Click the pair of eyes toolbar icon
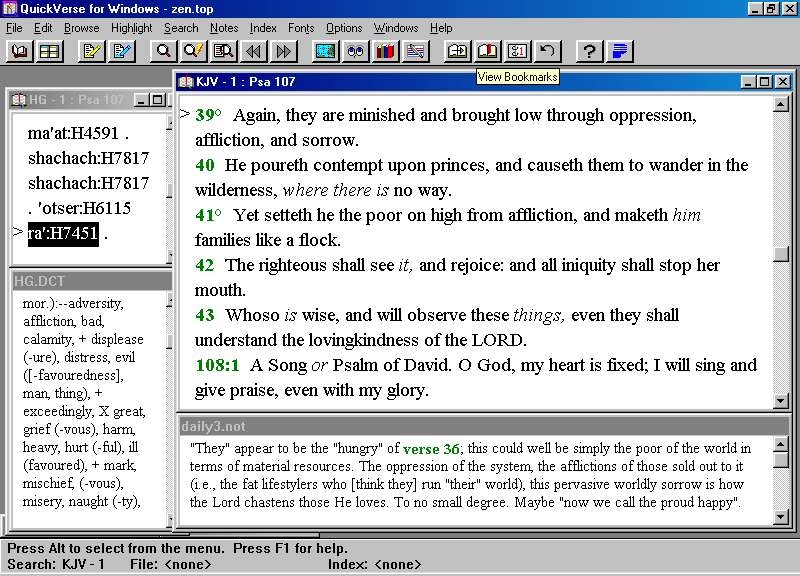The width and height of the screenshot is (800, 576). [356, 51]
